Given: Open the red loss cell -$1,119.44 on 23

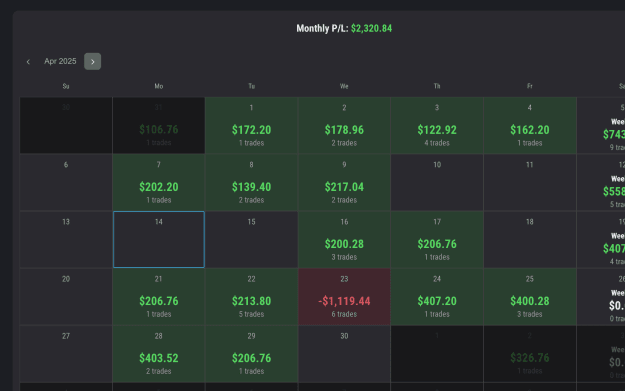Looking at the screenshot, I should point(344,297).
